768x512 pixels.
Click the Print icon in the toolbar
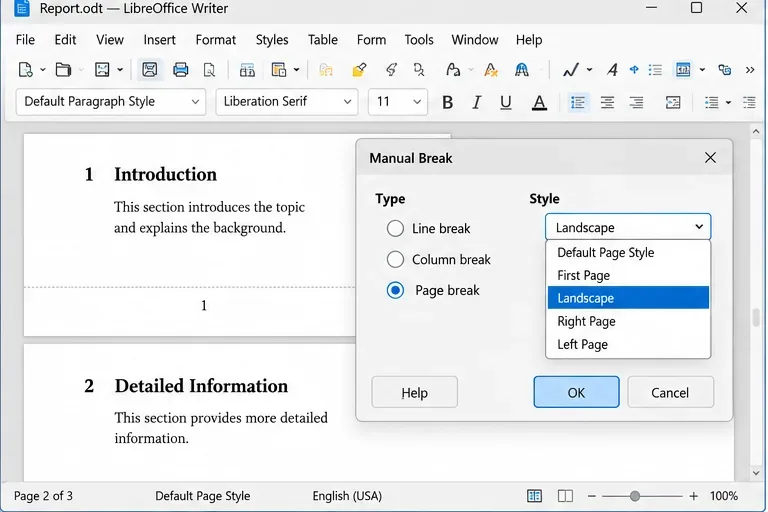pyautogui.click(x=180, y=70)
